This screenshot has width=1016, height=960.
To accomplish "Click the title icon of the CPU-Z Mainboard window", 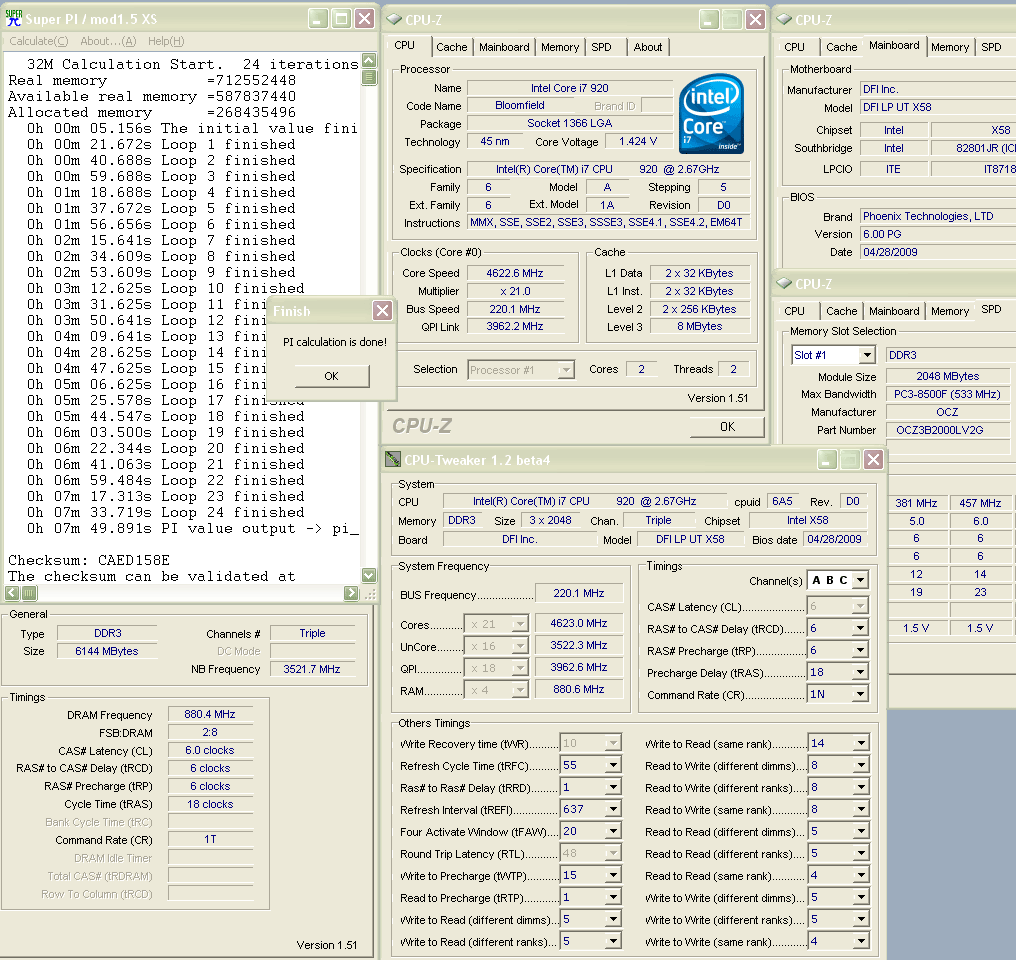I will [x=784, y=19].
